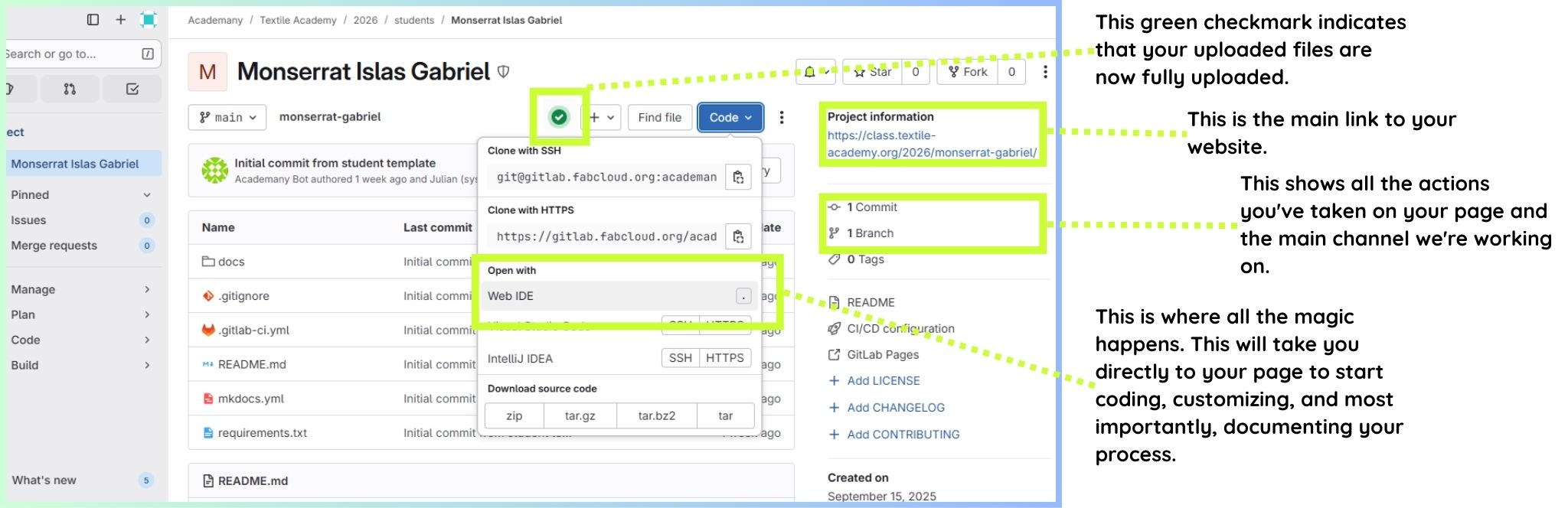Open the notification bell settings

pyautogui.click(x=815, y=72)
